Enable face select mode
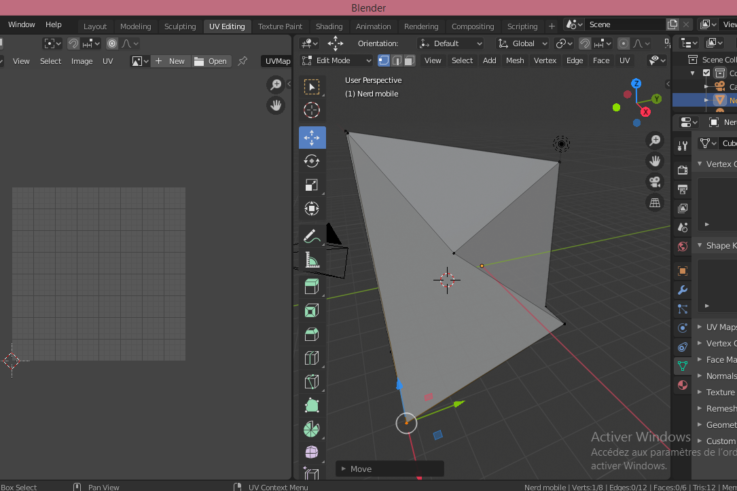 point(409,61)
